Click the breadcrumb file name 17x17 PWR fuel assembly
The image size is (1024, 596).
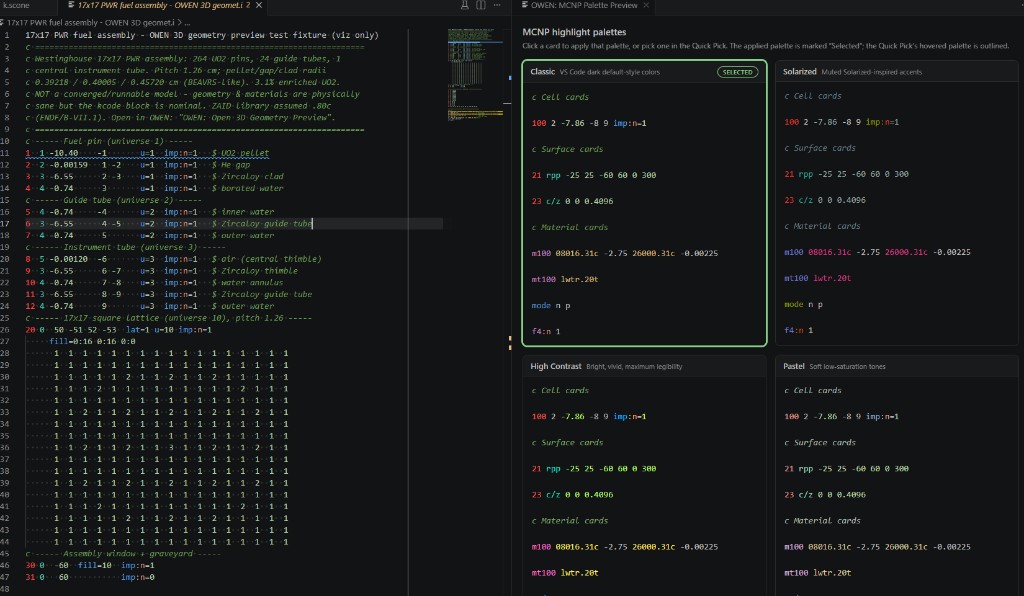tap(91, 23)
